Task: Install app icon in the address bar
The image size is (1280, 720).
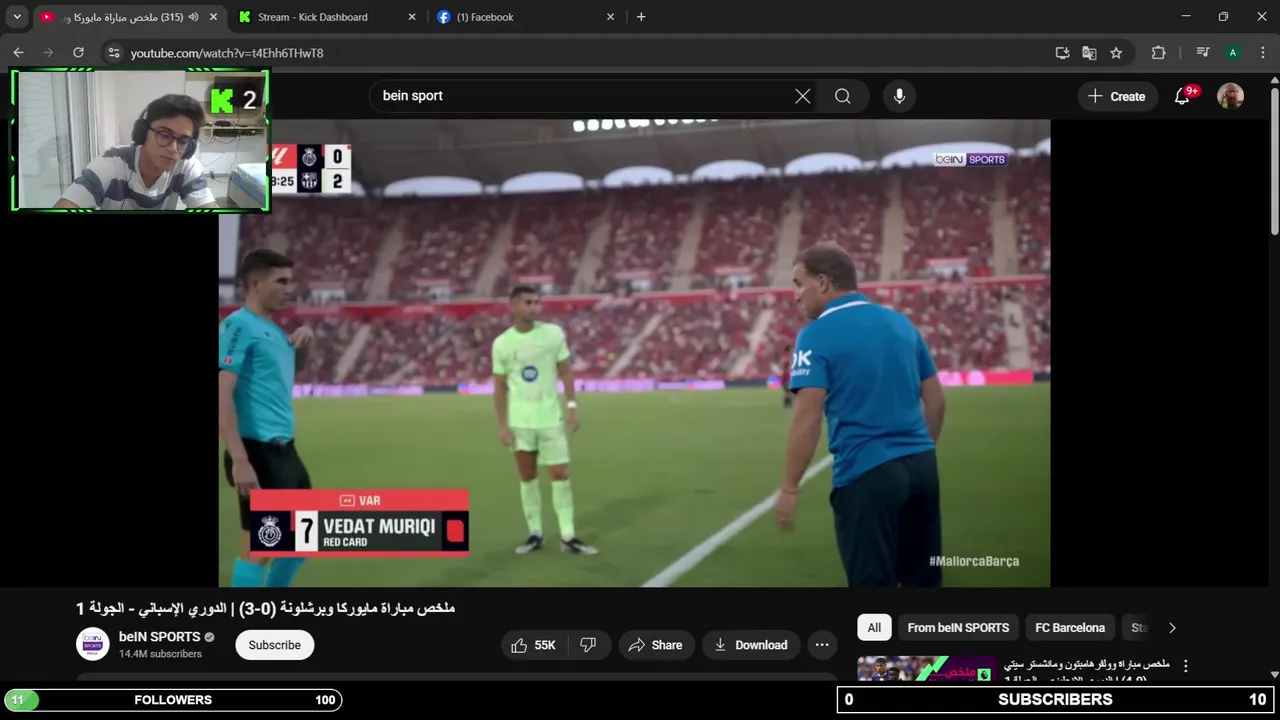Action: [1062, 53]
